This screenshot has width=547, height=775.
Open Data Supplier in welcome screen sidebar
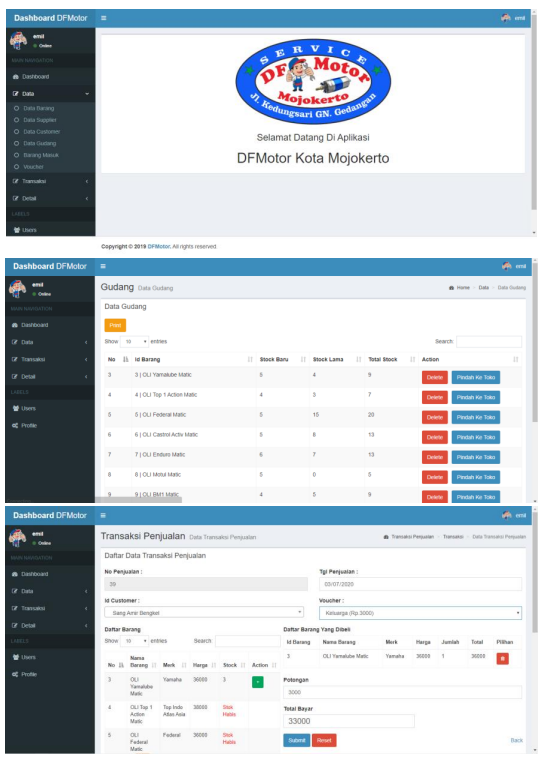tap(40, 120)
